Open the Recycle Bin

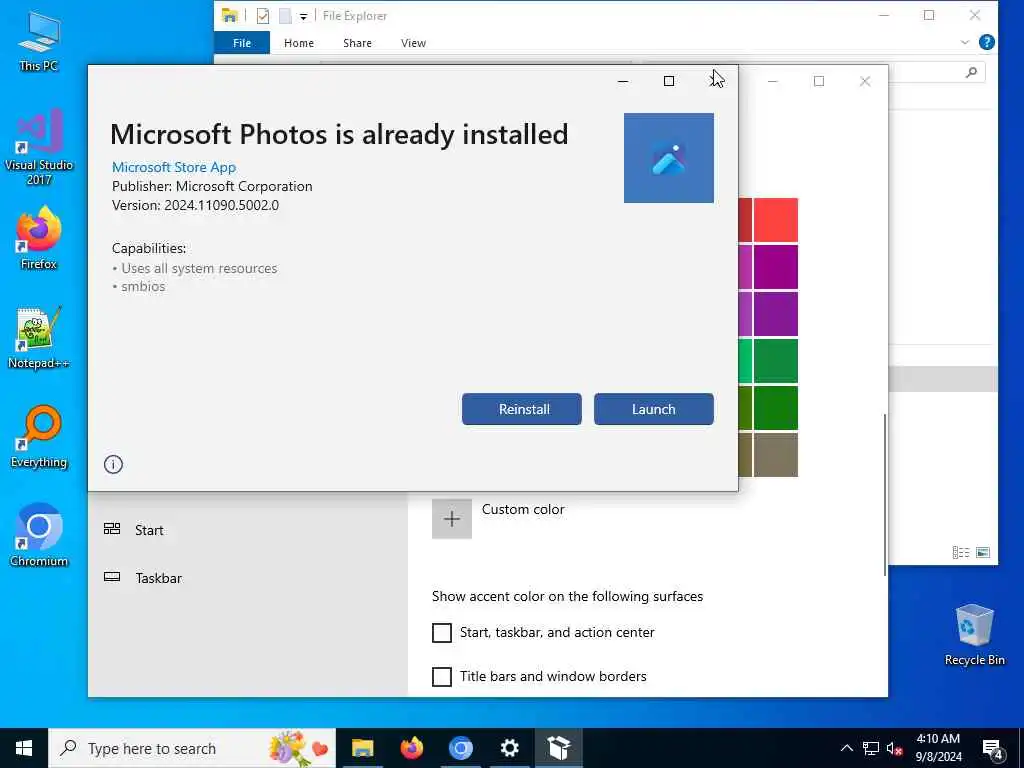tap(974, 634)
